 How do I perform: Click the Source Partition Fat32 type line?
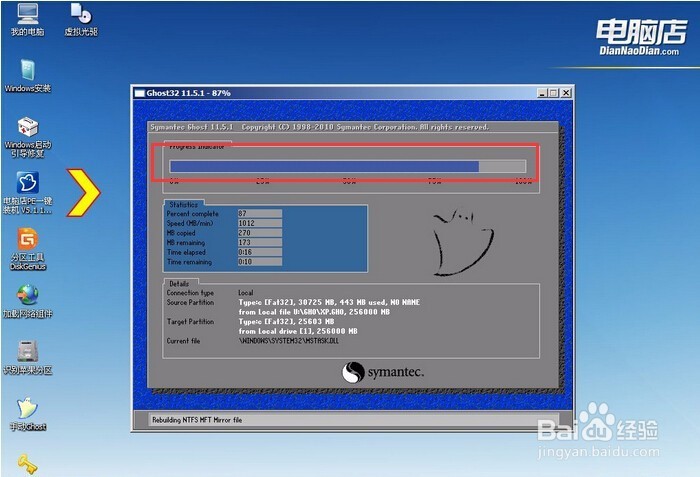pos(329,302)
